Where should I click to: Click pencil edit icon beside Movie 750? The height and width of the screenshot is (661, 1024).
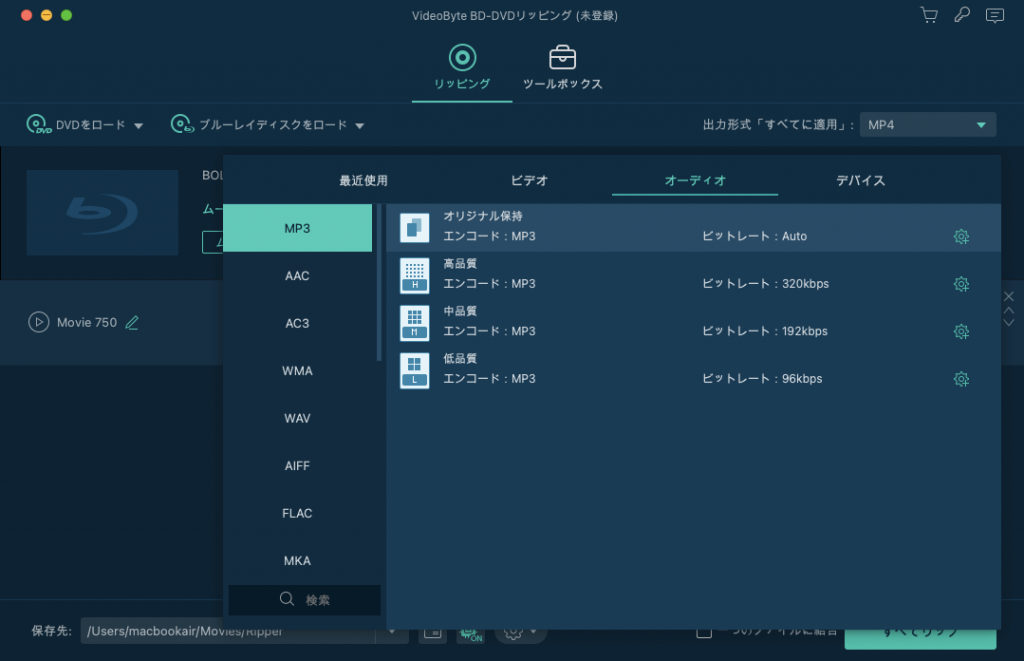coord(132,322)
